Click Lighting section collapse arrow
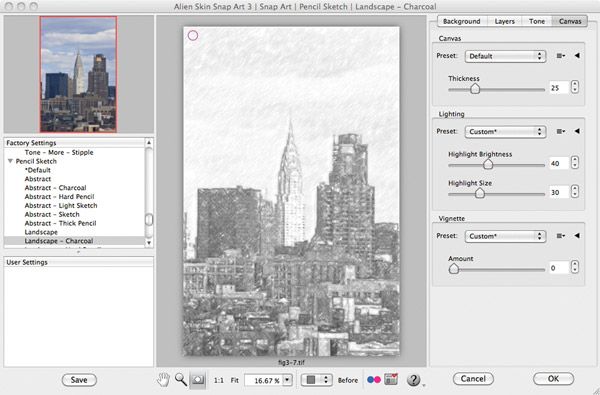The image size is (600, 395). (577, 131)
